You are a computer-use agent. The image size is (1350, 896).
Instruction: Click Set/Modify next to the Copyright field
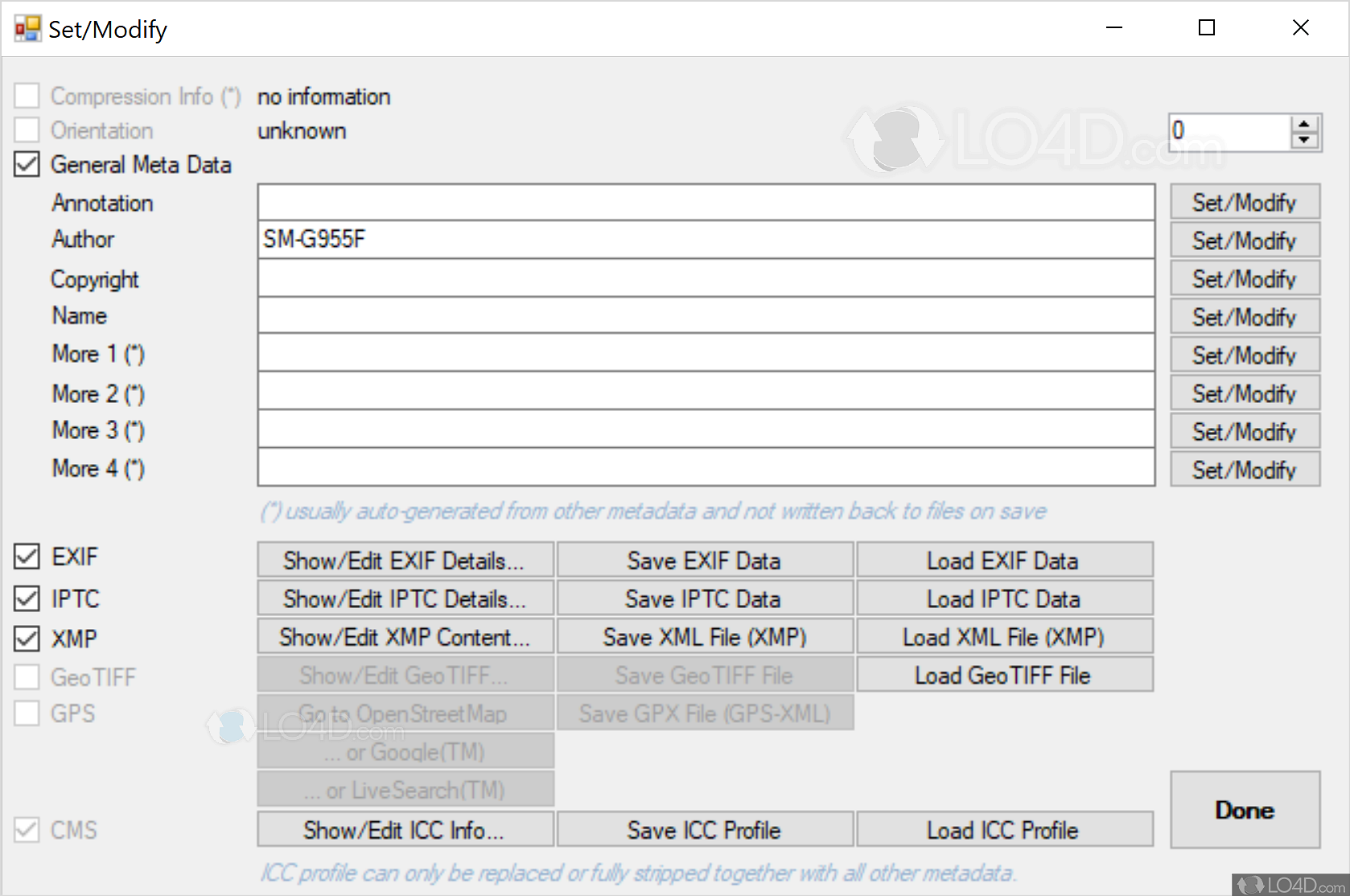click(x=1244, y=278)
